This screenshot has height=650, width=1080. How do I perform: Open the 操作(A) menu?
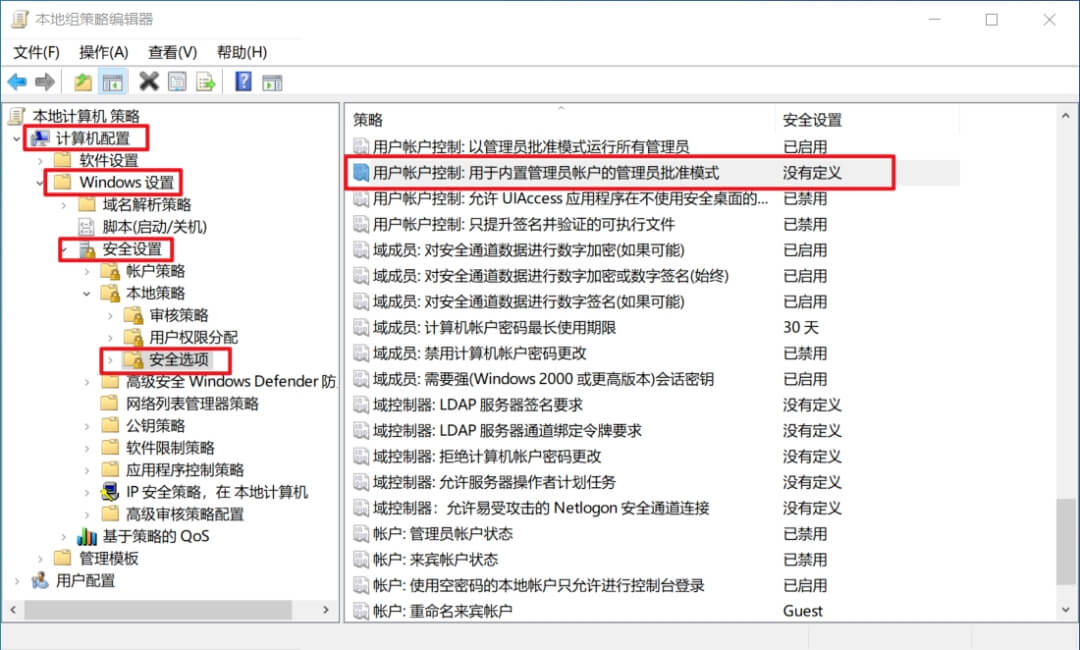[104, 52]
